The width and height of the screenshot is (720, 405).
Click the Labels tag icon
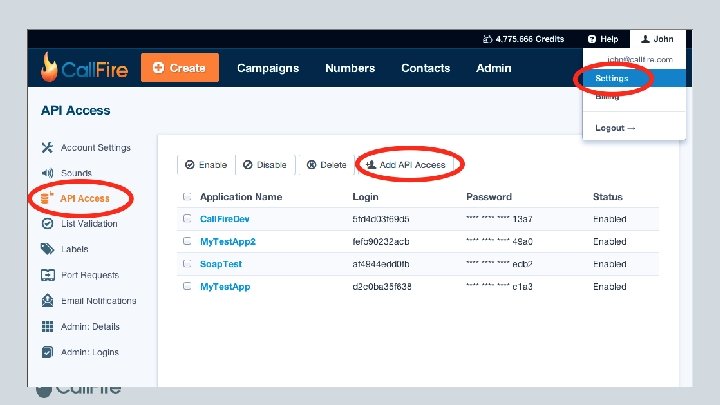click(47, 249)
